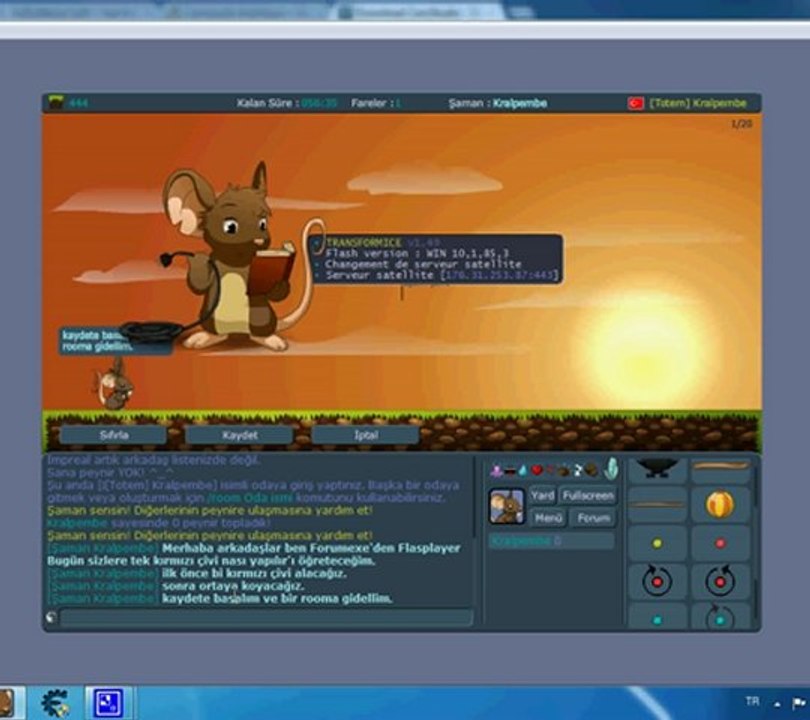Pick the long wooden plank item
Image resolution: width=810 pixels, height=720 pixels.
click(x=721, y=468)
